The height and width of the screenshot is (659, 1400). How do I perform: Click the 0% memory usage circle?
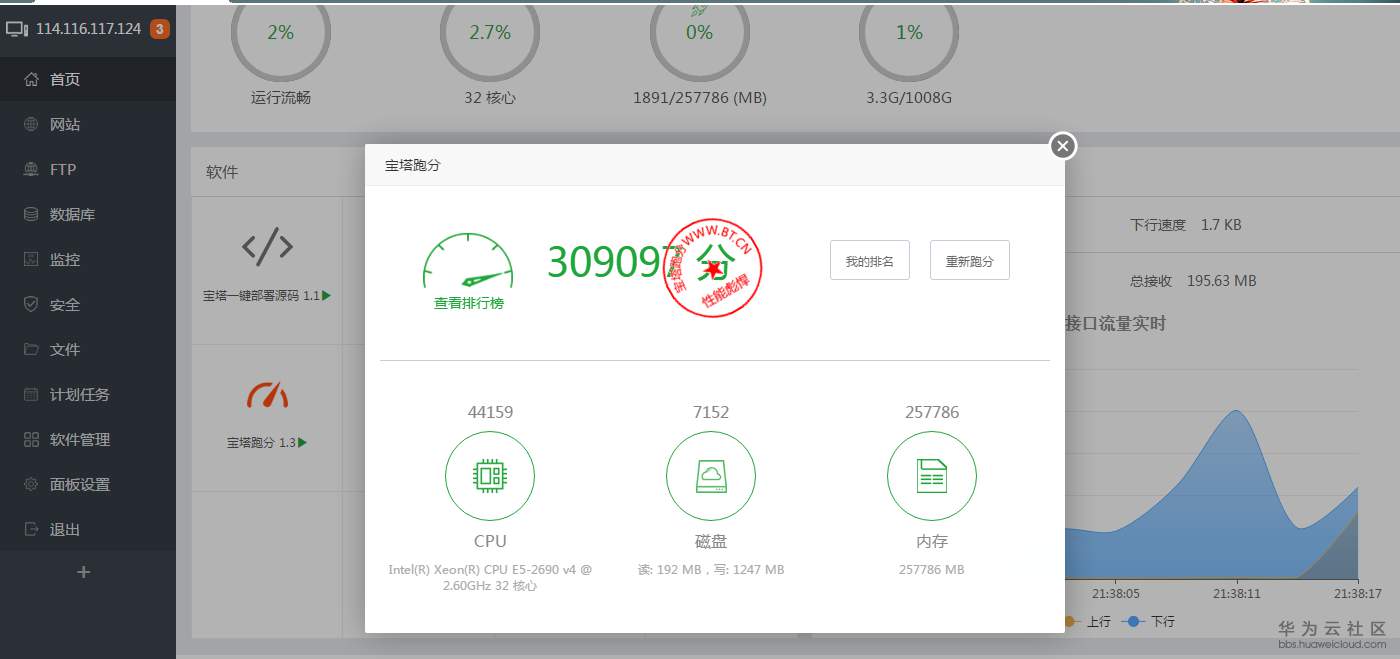click(x=699, y=33)
